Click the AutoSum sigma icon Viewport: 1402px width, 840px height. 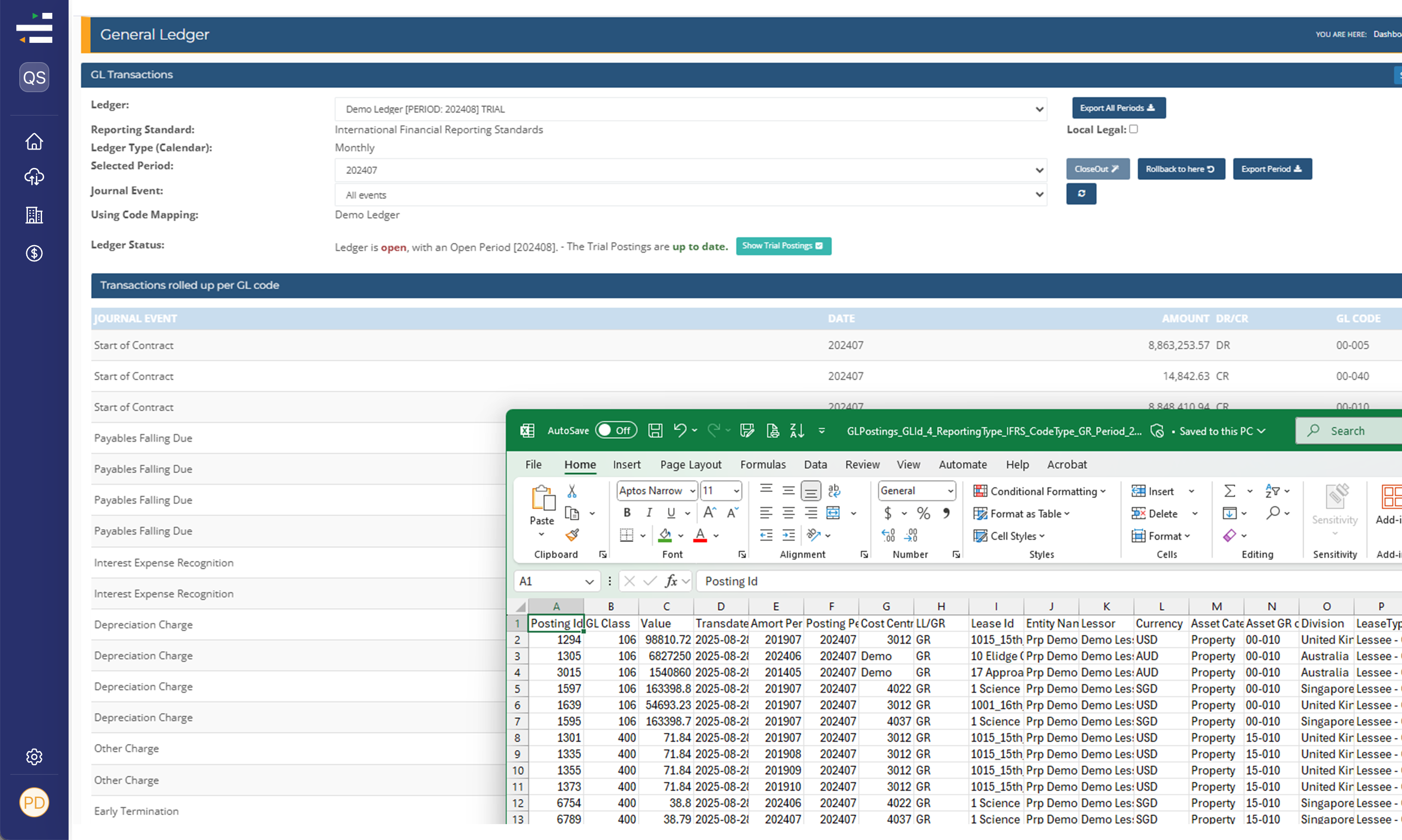1229,491
